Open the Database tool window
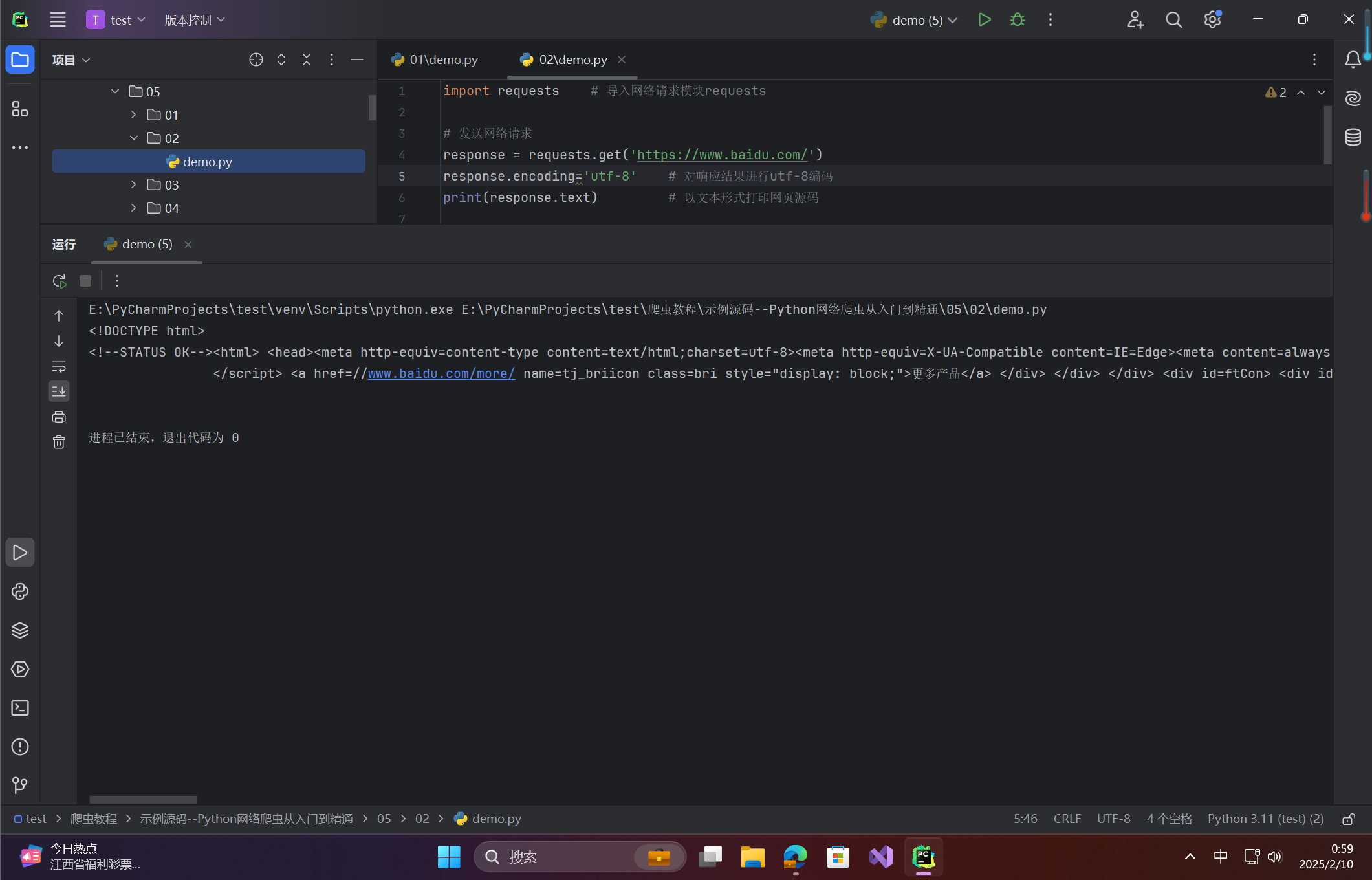This screenshot has height=880, width=1372. (x=1353, y=137)
